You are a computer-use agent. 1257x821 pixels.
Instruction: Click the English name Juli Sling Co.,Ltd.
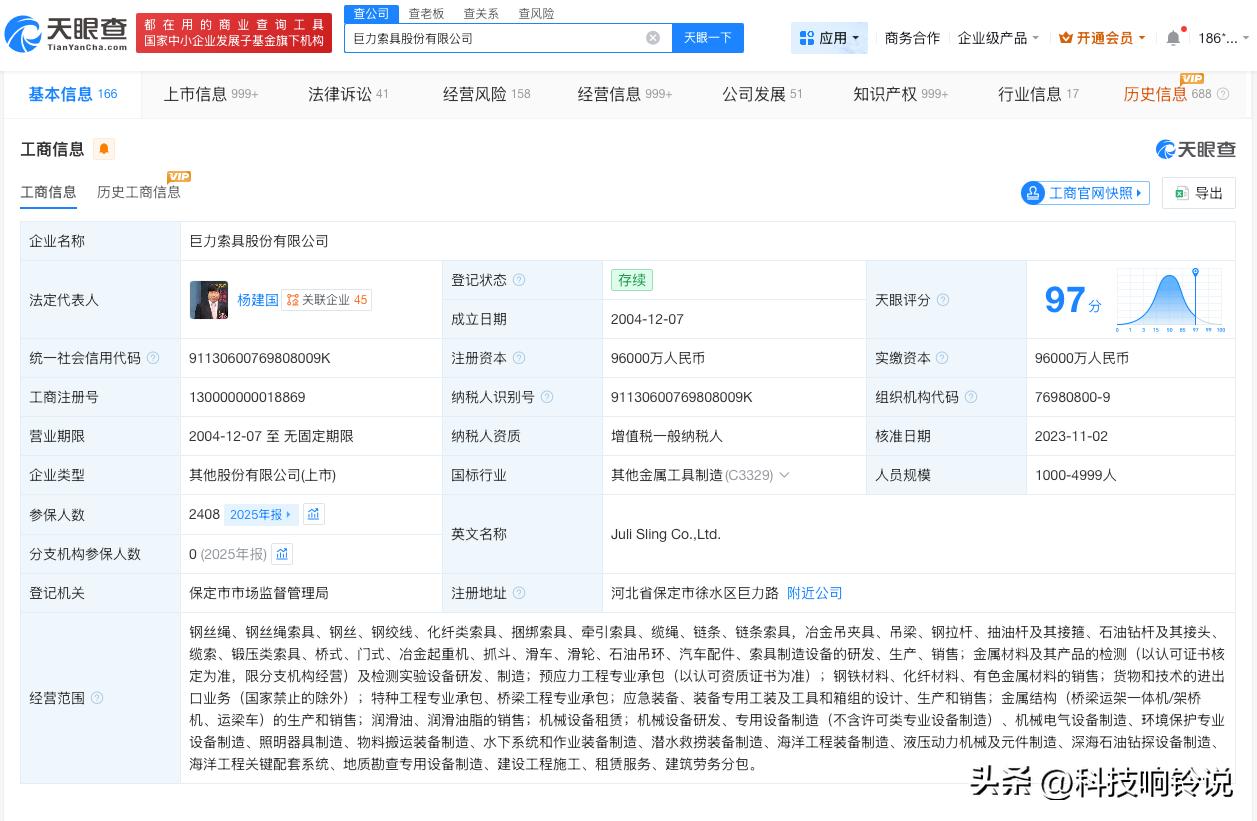pos(666,534)
